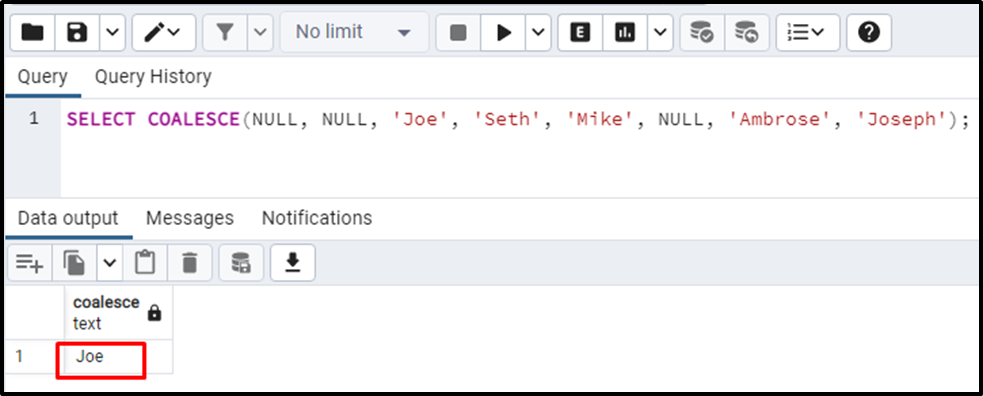This screenshot has width=983, height=396.
Task: Run Explain Analyze chart icon
Action: [x=624, y=33]
